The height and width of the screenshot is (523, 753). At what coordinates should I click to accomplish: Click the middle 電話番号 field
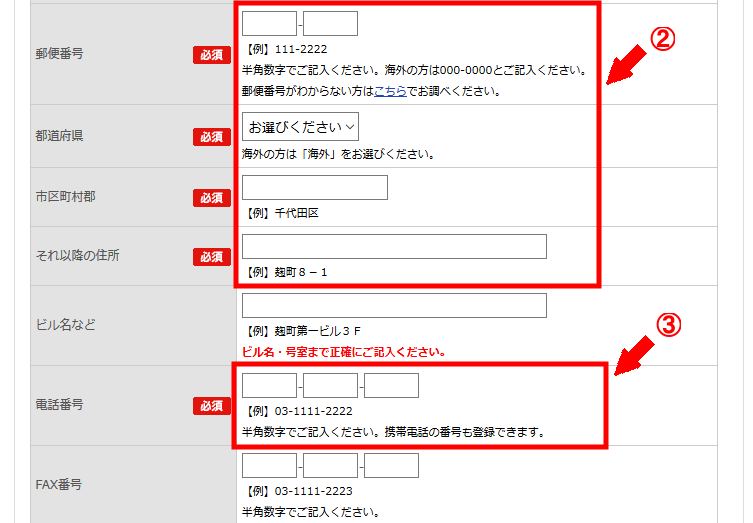(x=330, y=386)
